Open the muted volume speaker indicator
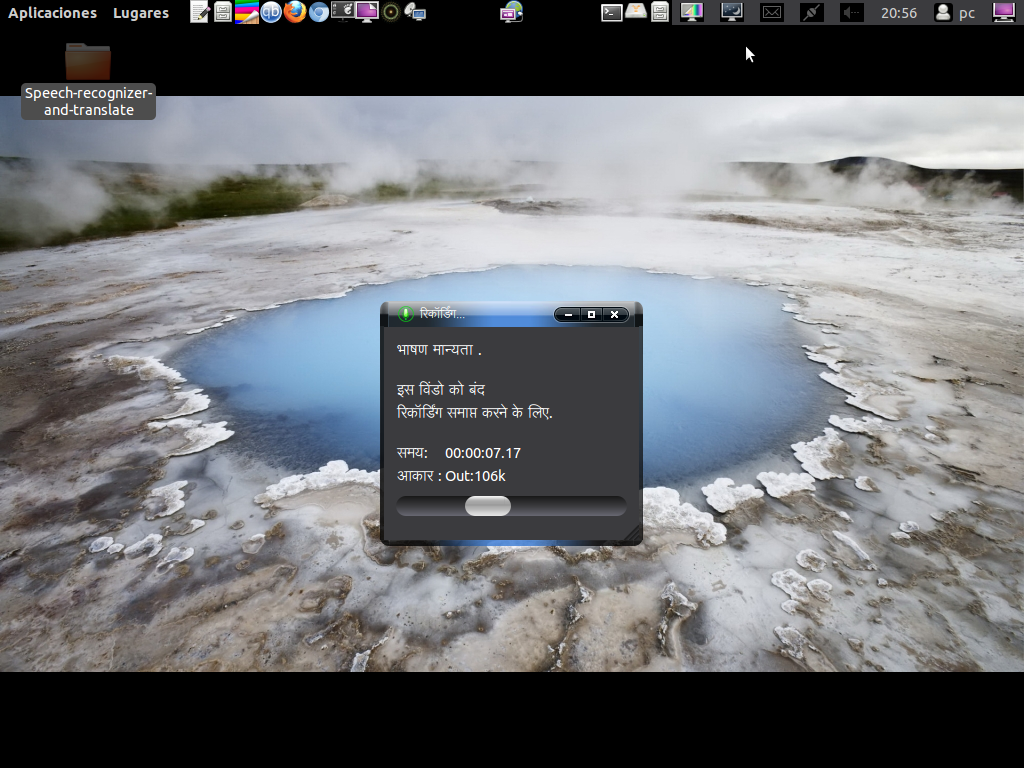 (852, 12)
